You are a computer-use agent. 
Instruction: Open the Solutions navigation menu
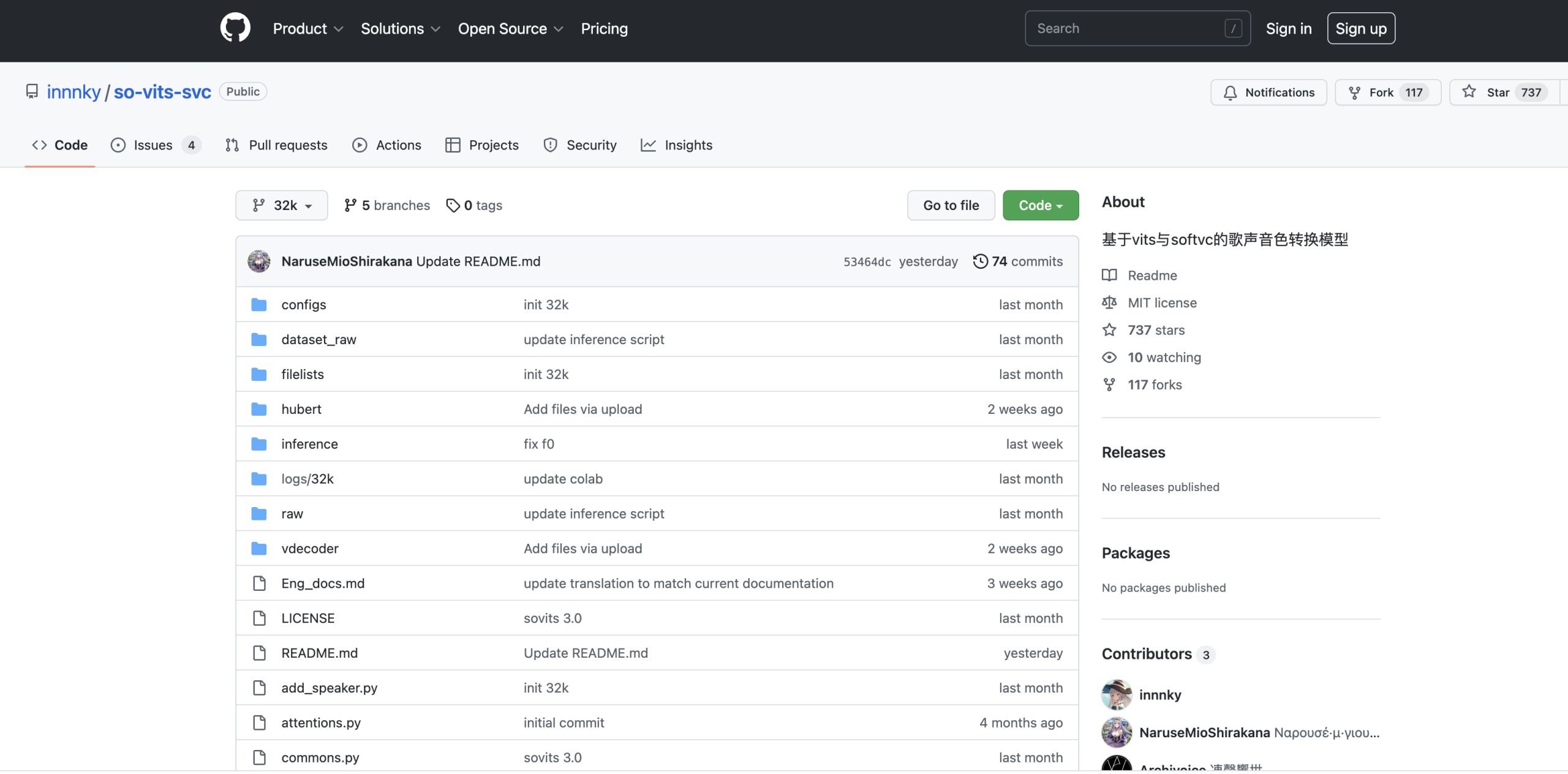[400, 29]
